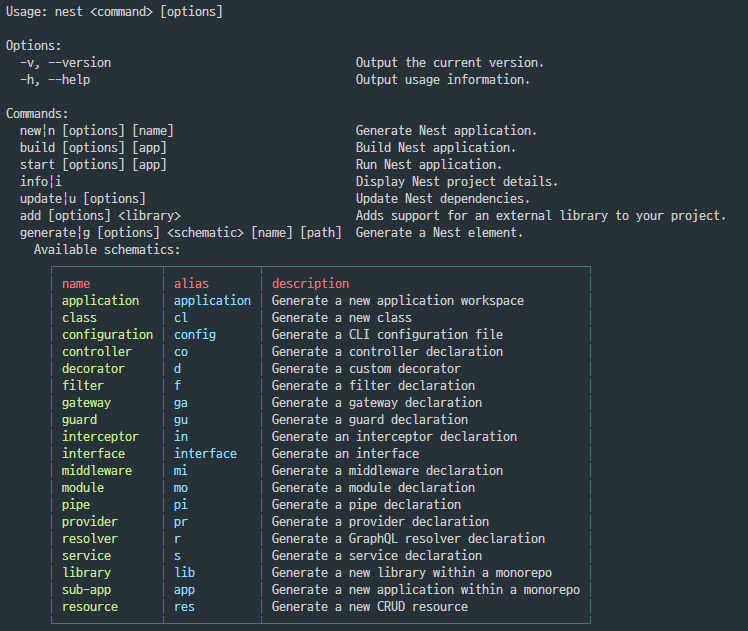This screenshot has width=748, height=631.
Task: Click the 'guard' schematic name
Action: point(79,420)
